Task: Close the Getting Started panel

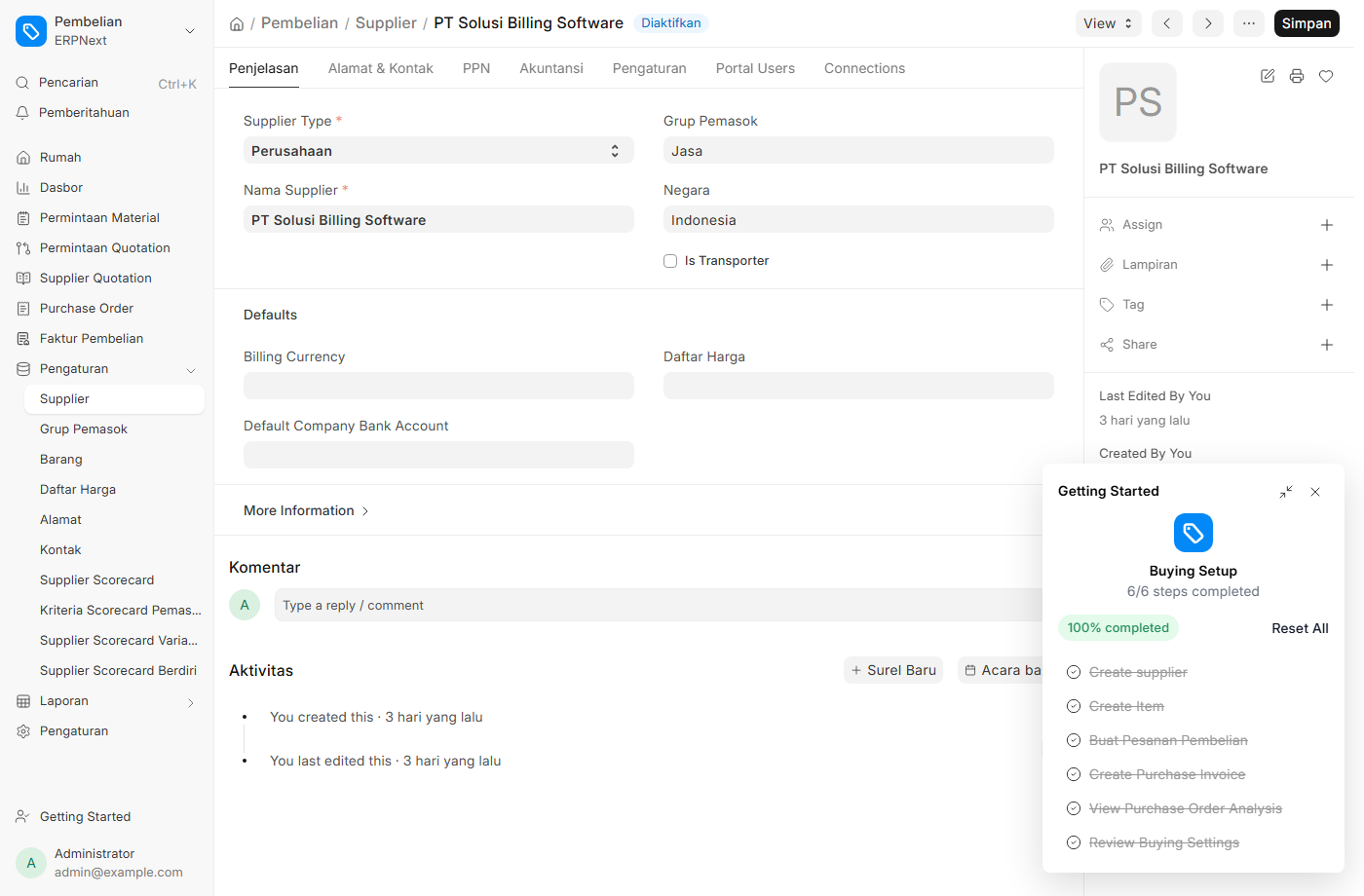Action: [1315, 492]
